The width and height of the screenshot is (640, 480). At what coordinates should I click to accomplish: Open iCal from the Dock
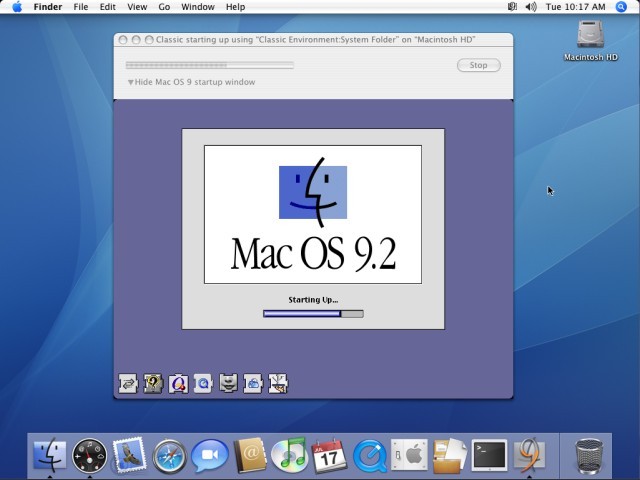tap(329, 456)
